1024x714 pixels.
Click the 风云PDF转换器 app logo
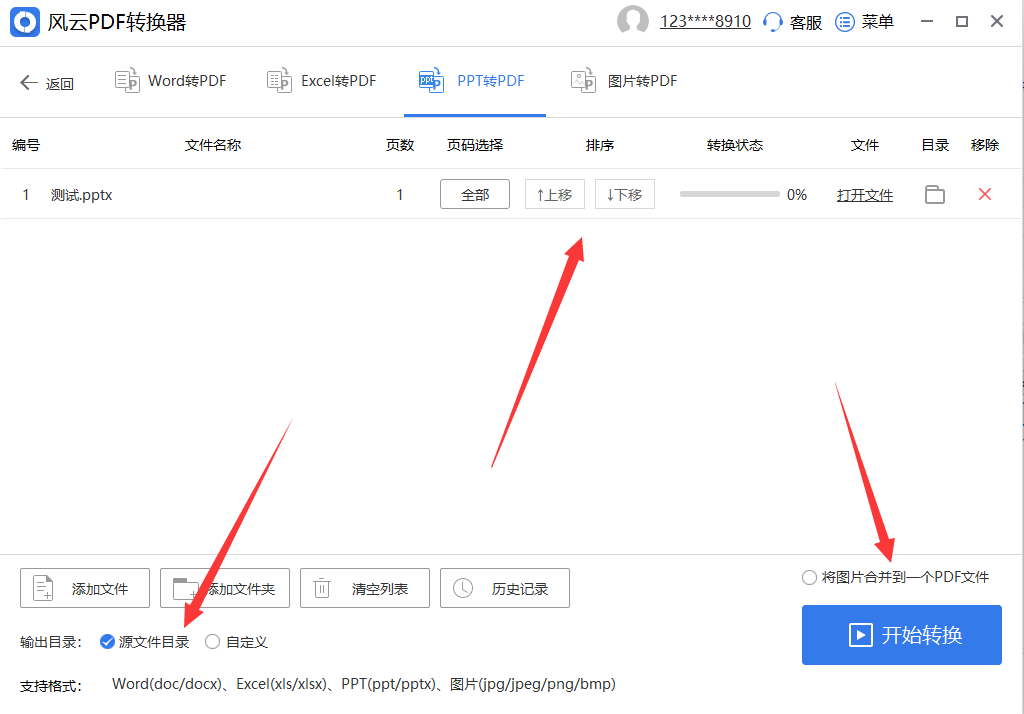[25, 22]
